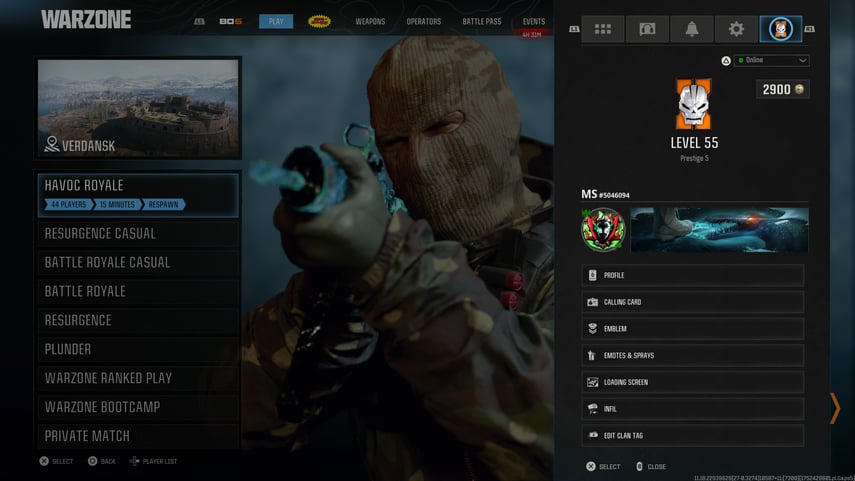Open notifications bell icon

(x=691, y=29)
